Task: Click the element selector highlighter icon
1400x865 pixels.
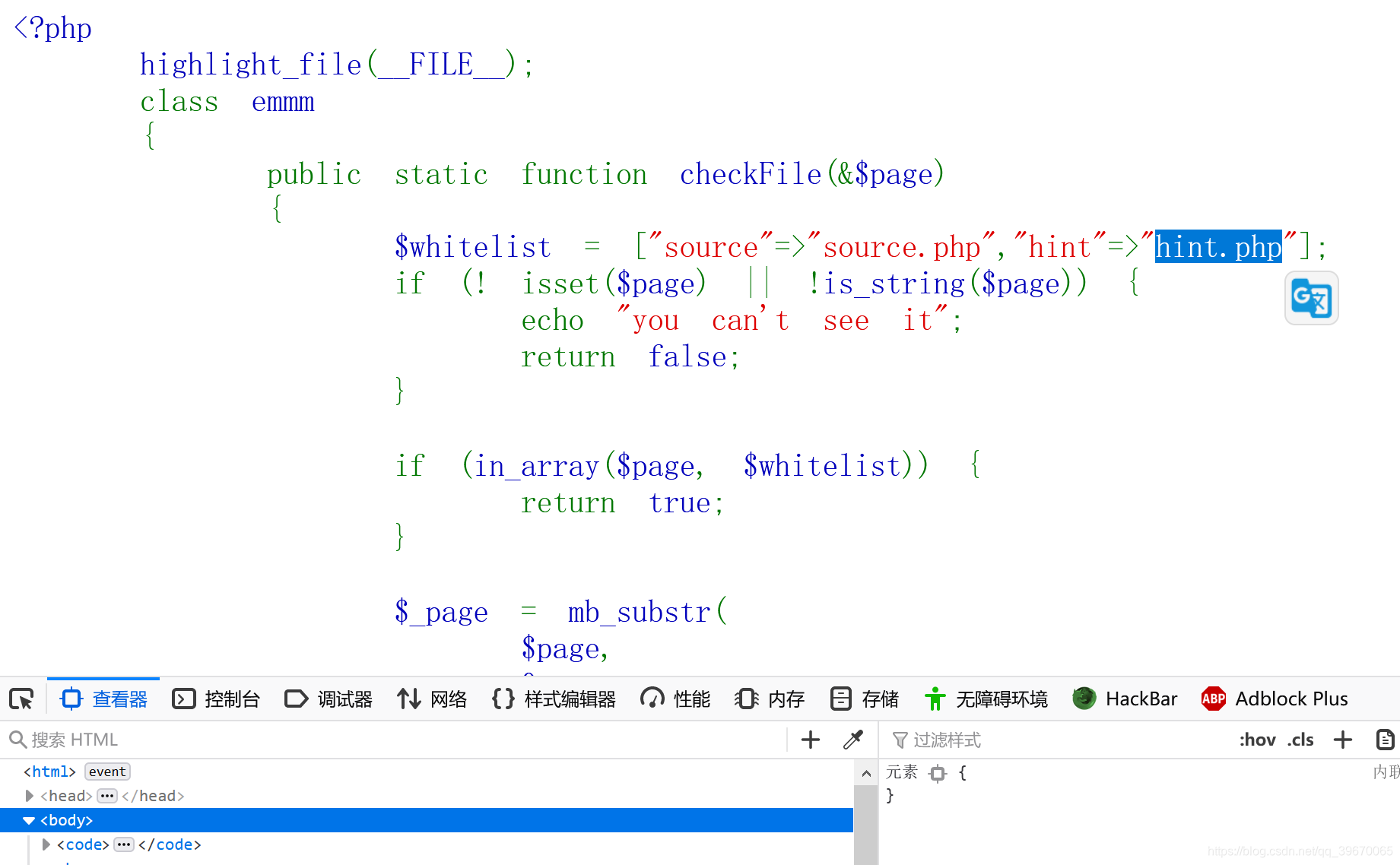Action: click(x=938, y=773)
